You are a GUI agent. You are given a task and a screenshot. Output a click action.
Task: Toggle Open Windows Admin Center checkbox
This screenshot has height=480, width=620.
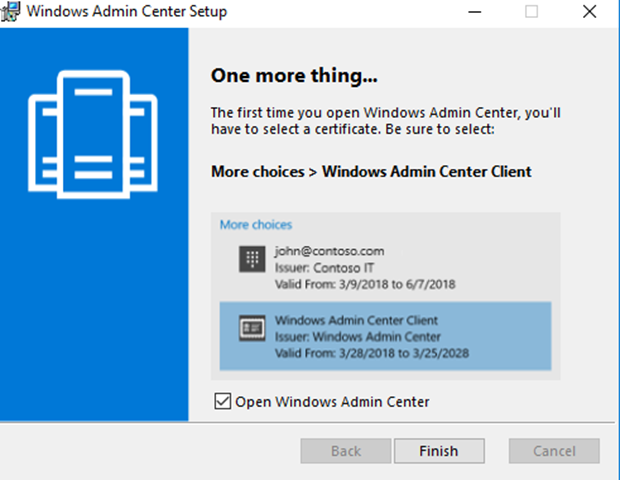223,401
